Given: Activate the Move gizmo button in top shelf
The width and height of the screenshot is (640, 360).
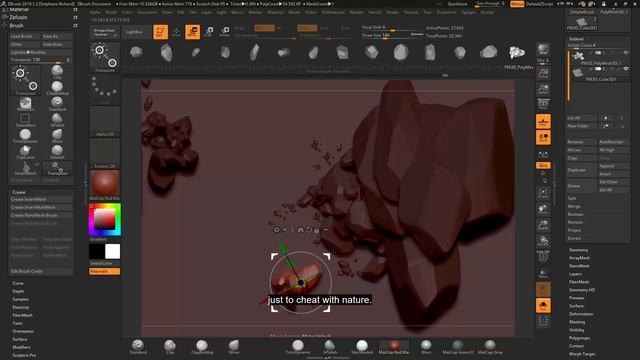Looking at the screenshot, I should pos(192,32).
